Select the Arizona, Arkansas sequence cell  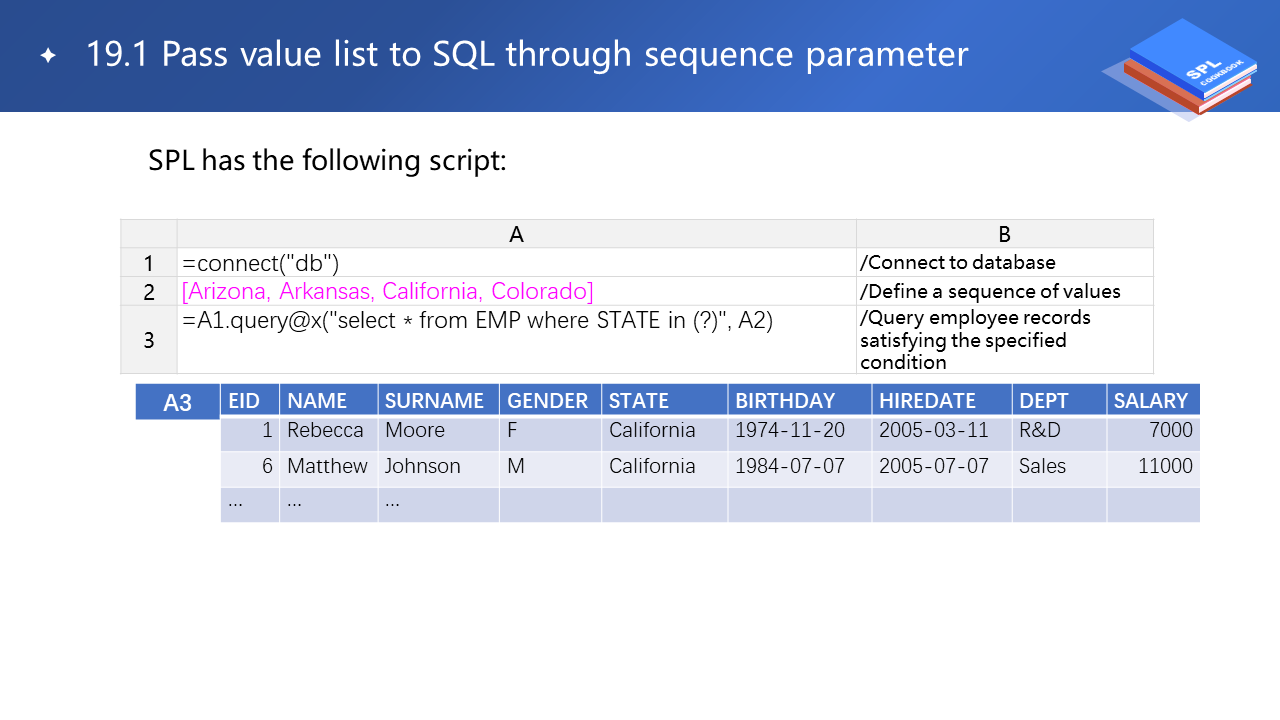[516, 291]
